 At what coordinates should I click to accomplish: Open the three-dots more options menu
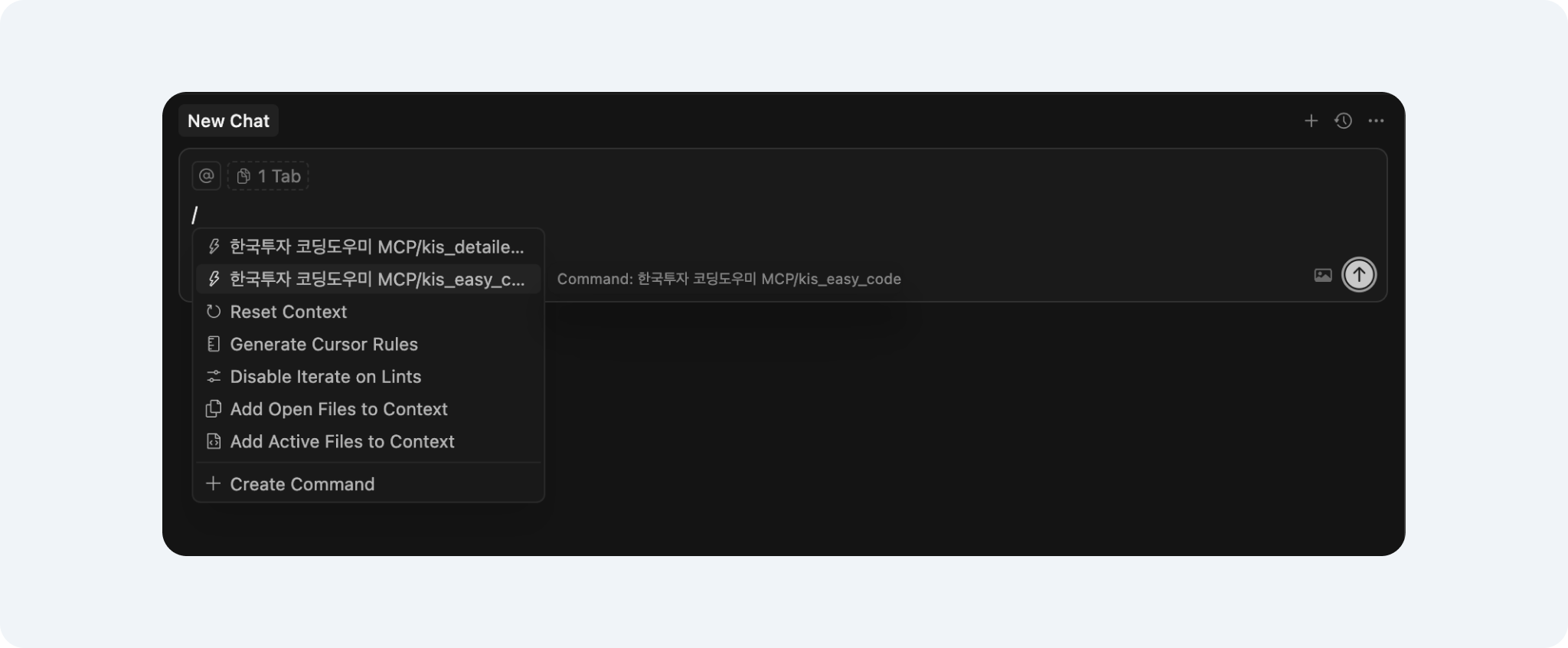tap(1376, 121)
